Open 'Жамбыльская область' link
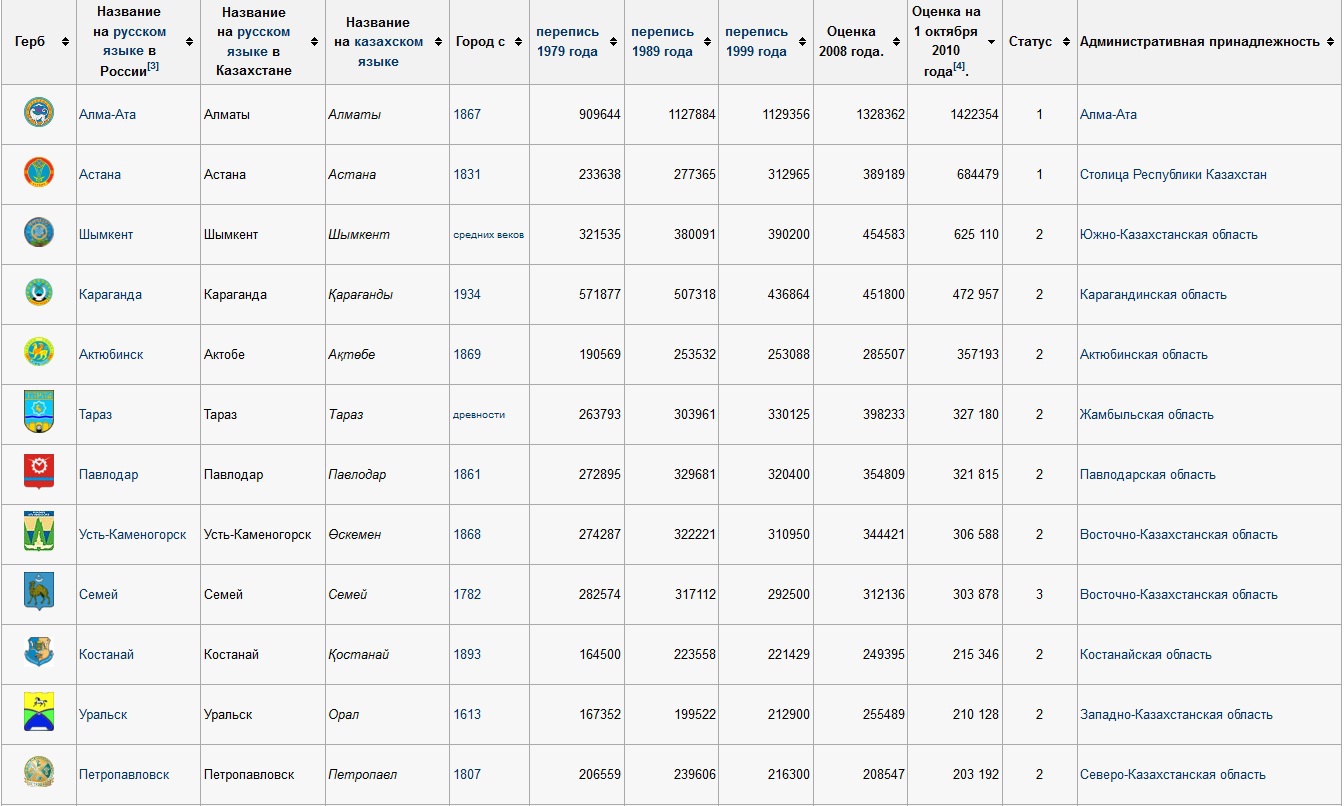1344x806 pixels. (1147, 414)
